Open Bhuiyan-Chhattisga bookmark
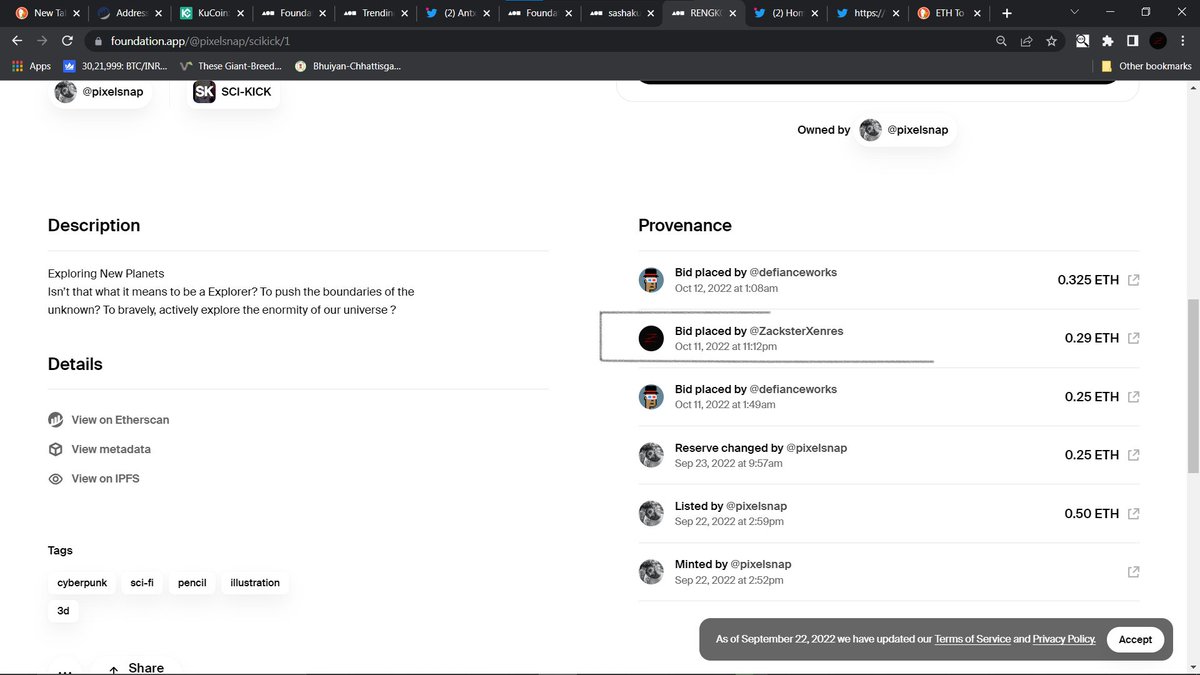 click(347, 66)
